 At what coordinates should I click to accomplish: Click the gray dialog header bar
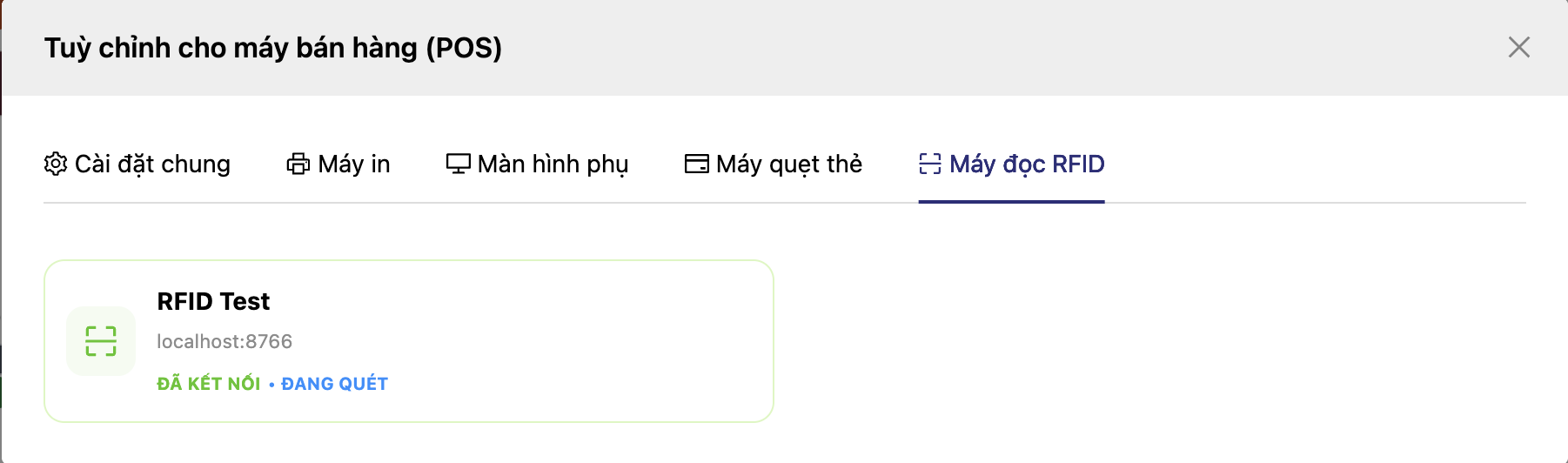tap(957, 48)
